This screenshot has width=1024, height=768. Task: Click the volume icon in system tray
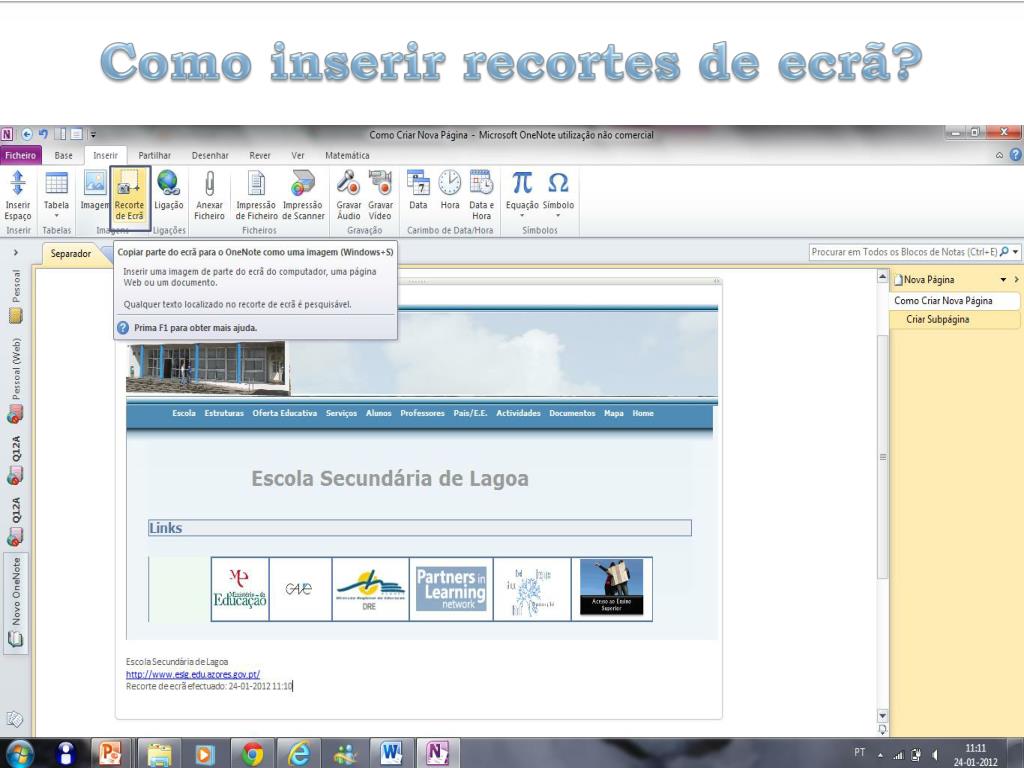coord(935,755)
